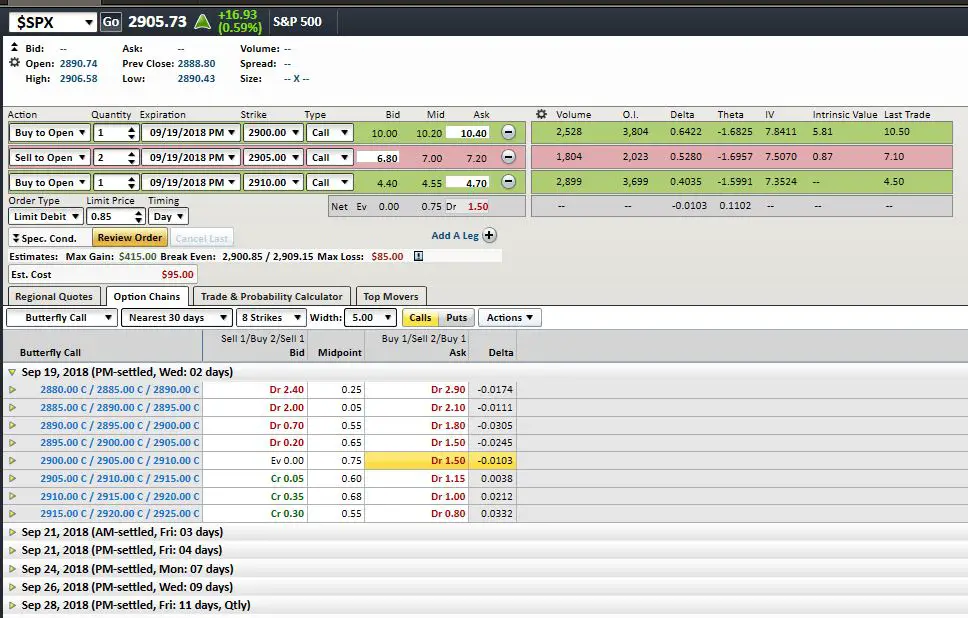Click the Review Order button
The width and height of the screenshot is (968, 618).
tap(130, 238)
